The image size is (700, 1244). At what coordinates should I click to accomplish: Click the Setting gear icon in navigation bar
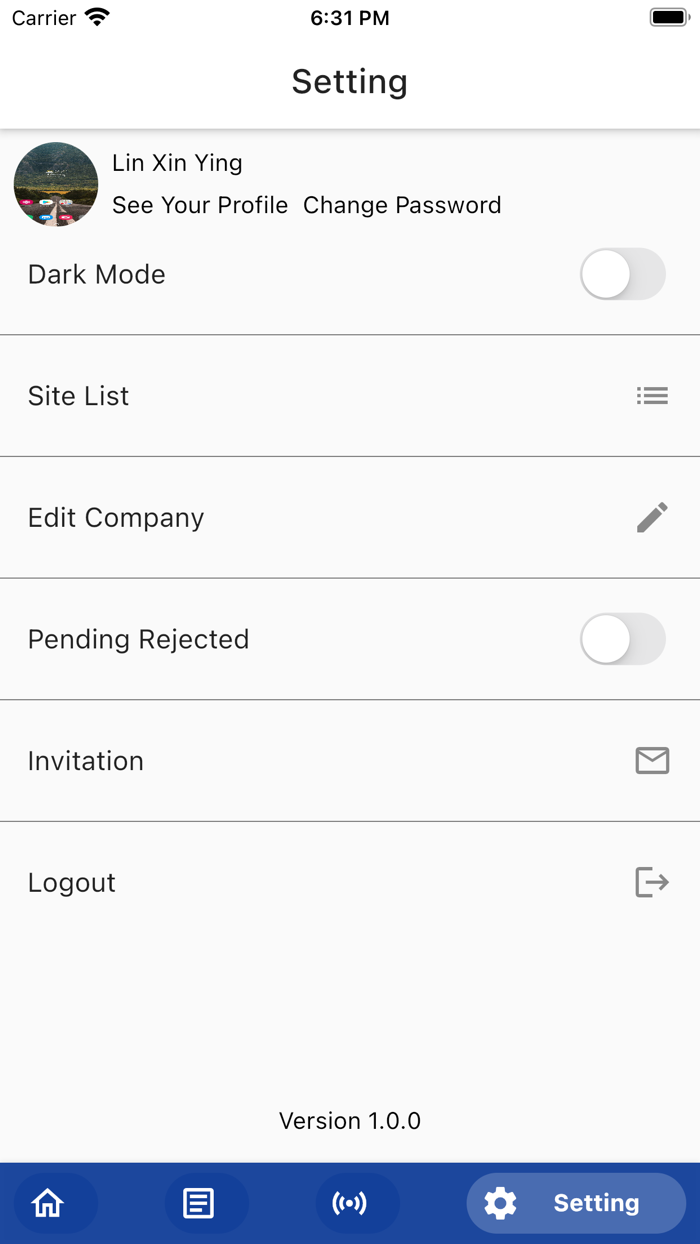point(500,1203)
